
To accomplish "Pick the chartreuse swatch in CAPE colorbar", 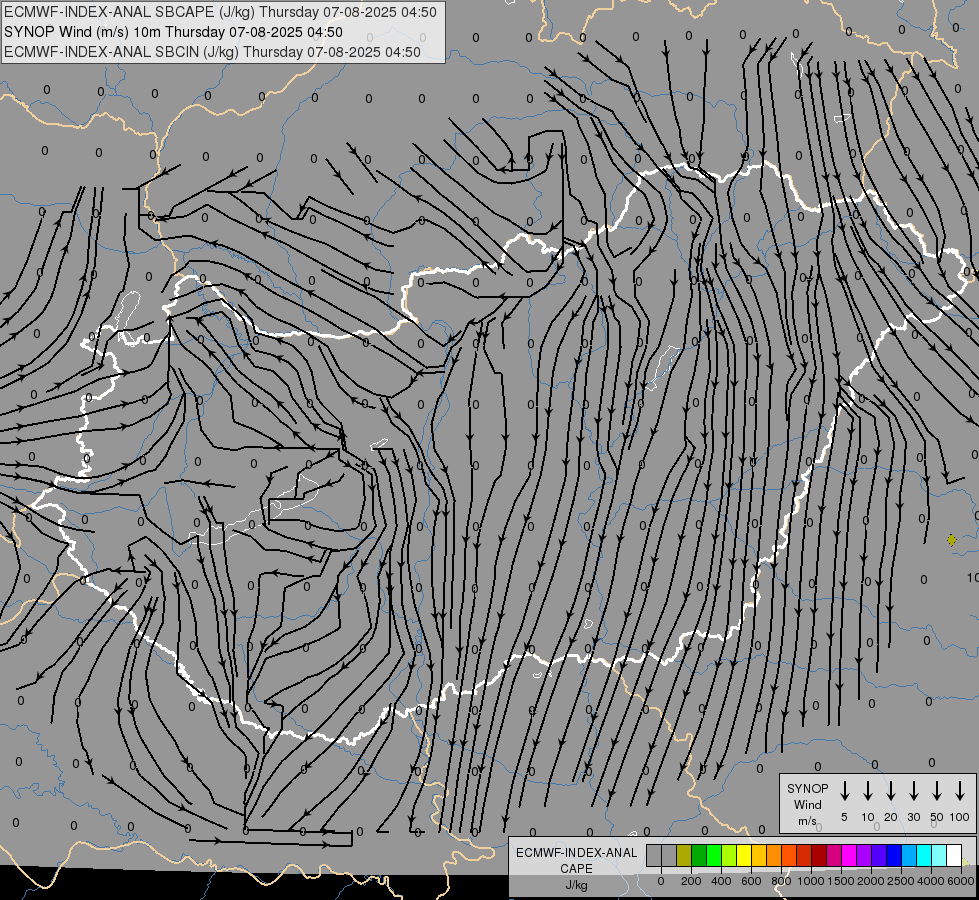I will 729,855.
